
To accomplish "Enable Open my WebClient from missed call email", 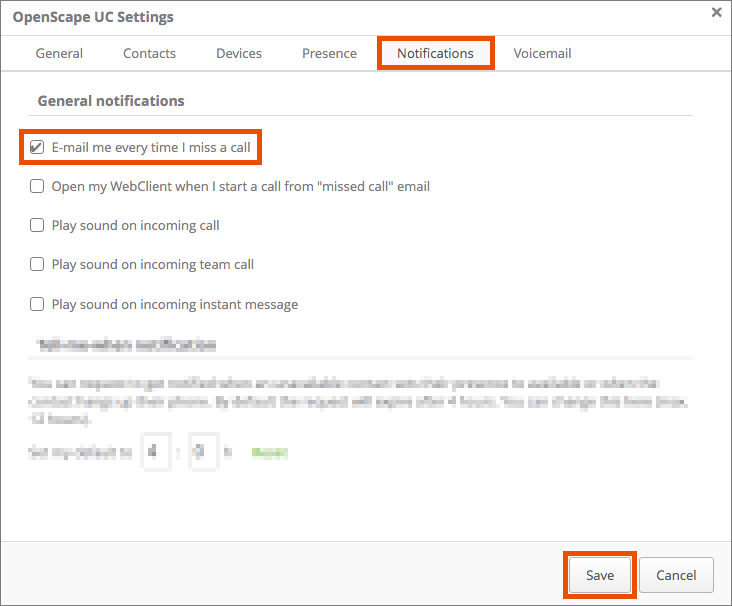I will point(37,186).
